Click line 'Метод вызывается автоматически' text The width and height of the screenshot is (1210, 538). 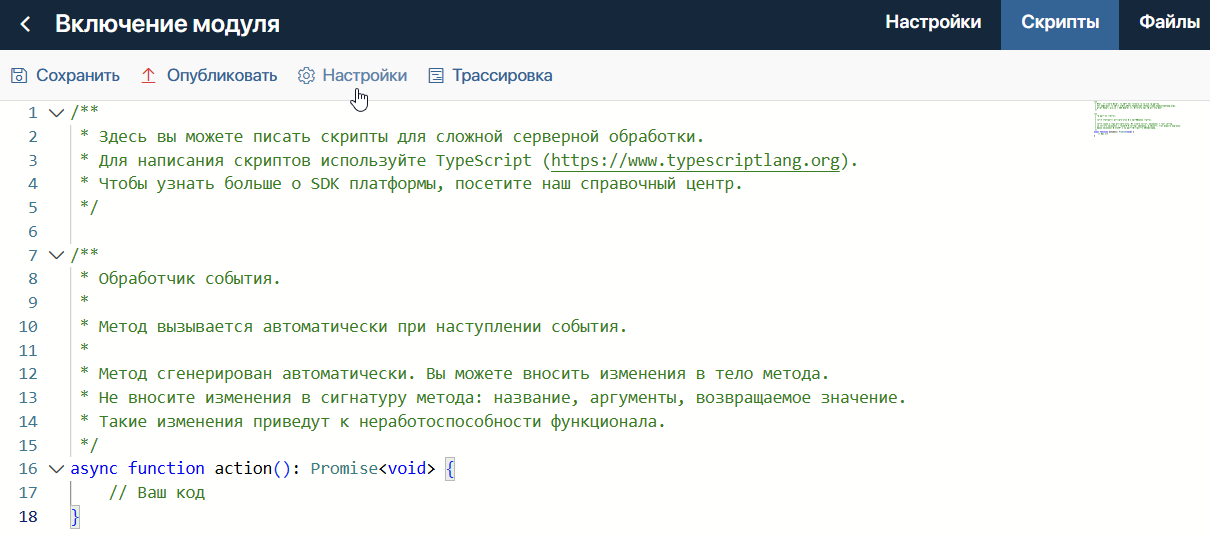point(353,327)
